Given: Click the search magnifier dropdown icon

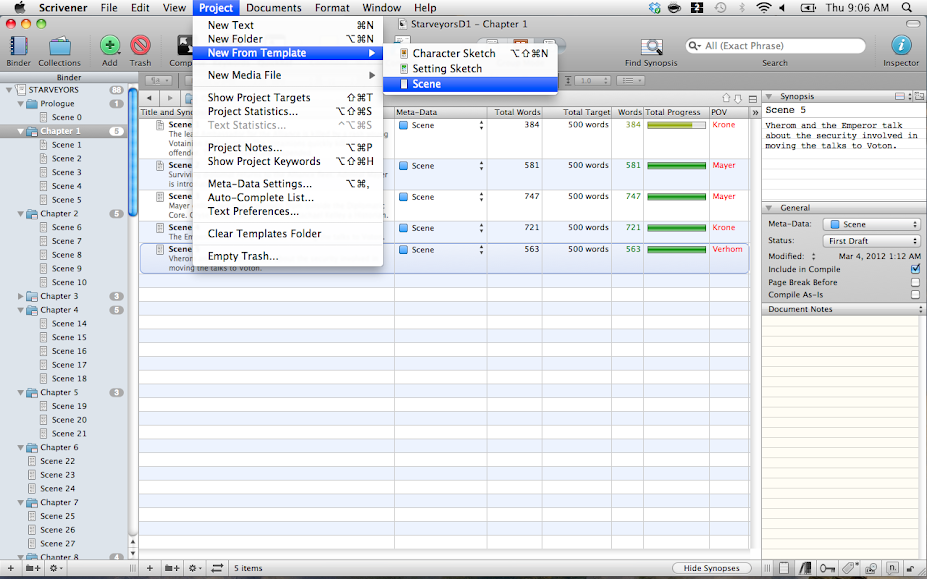Looking at the screenshot, I should click(x=695, y=46).
